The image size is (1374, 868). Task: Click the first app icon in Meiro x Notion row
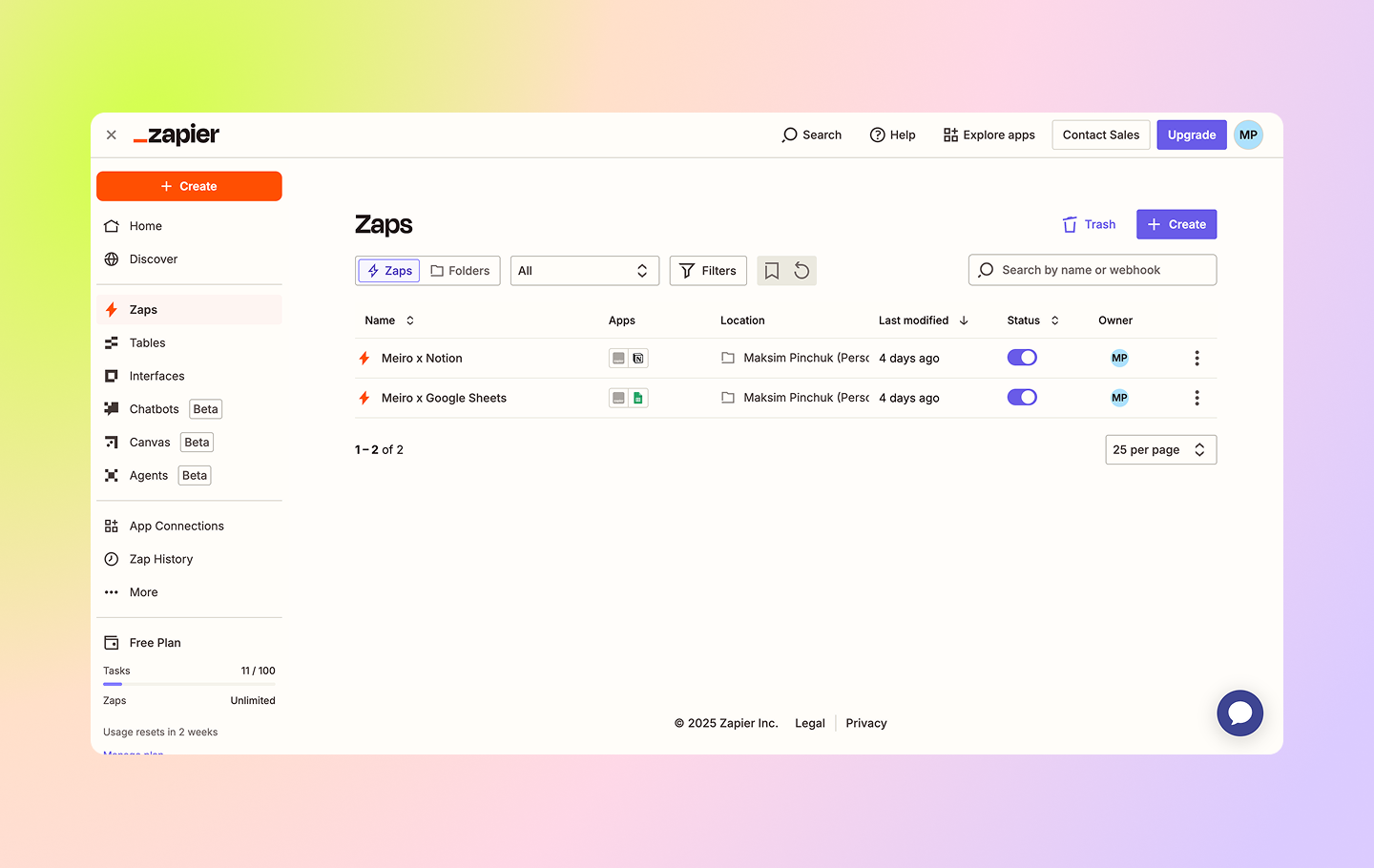coord(618,359)
